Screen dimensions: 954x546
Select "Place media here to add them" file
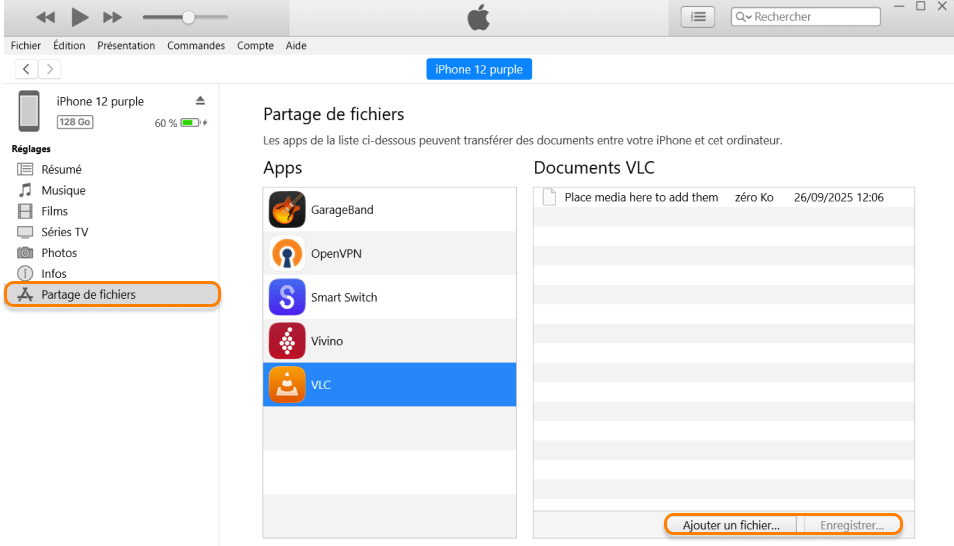coord(641,197)
